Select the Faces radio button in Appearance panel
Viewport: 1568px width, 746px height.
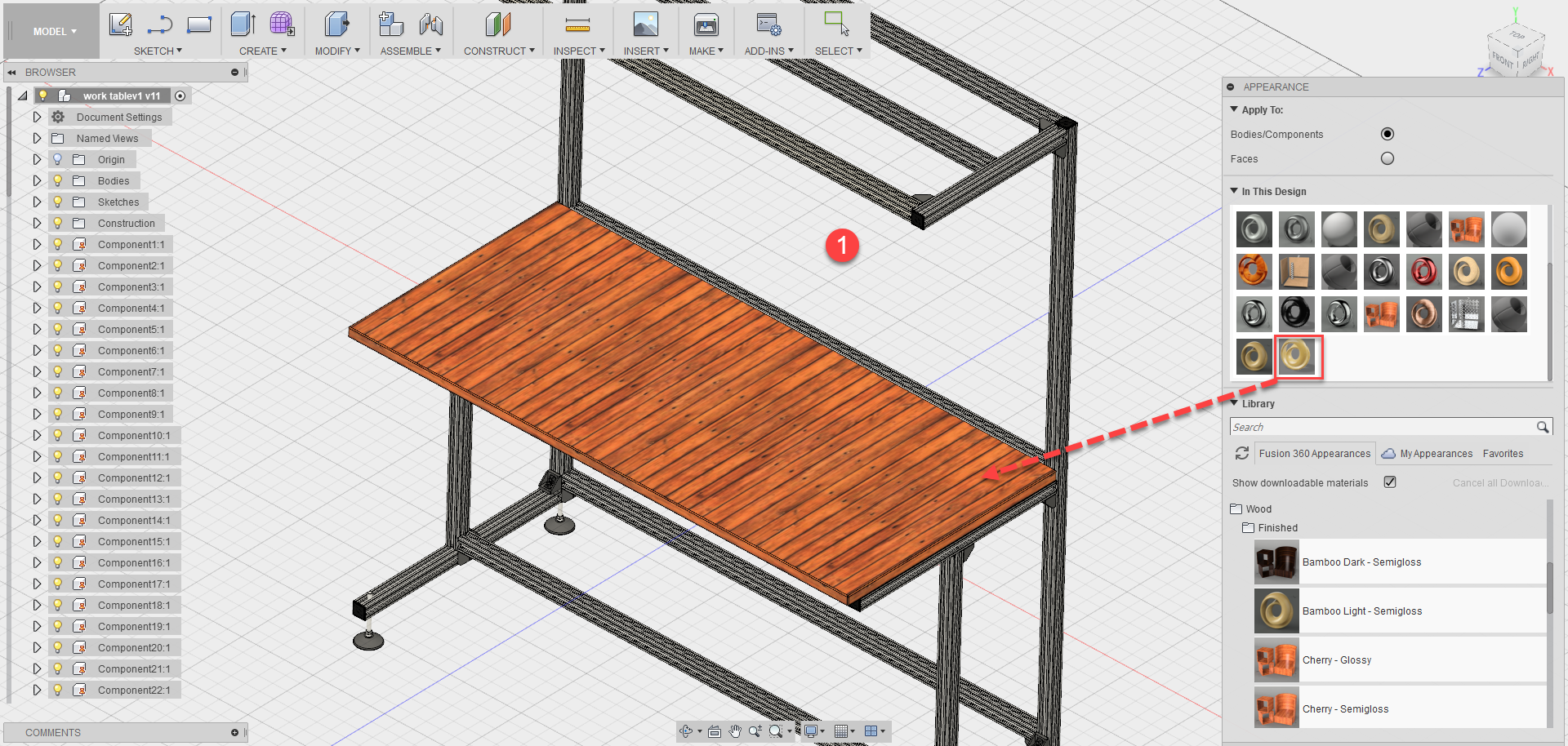[1387, 158]
